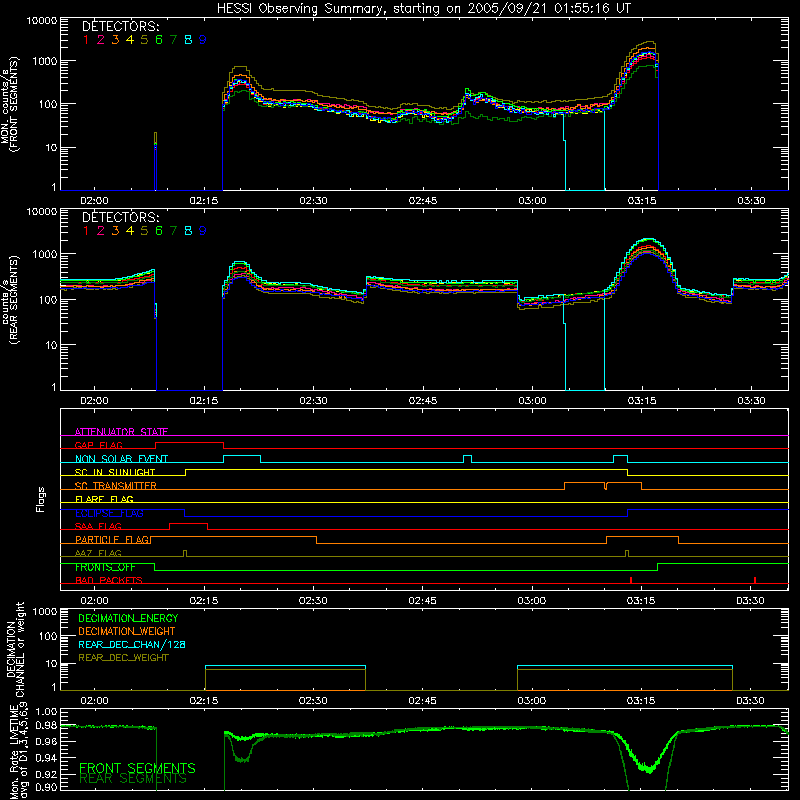Select detector 9 number in front segments legend
Screen dimensions: 800x800
coord(203,40)
